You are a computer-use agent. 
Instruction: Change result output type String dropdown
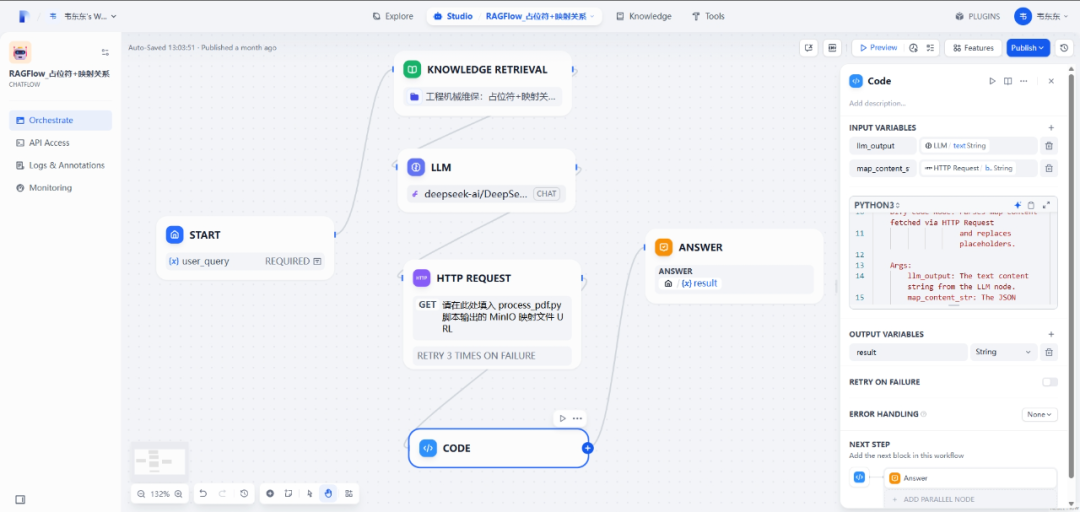click(x=1004, y=352)
